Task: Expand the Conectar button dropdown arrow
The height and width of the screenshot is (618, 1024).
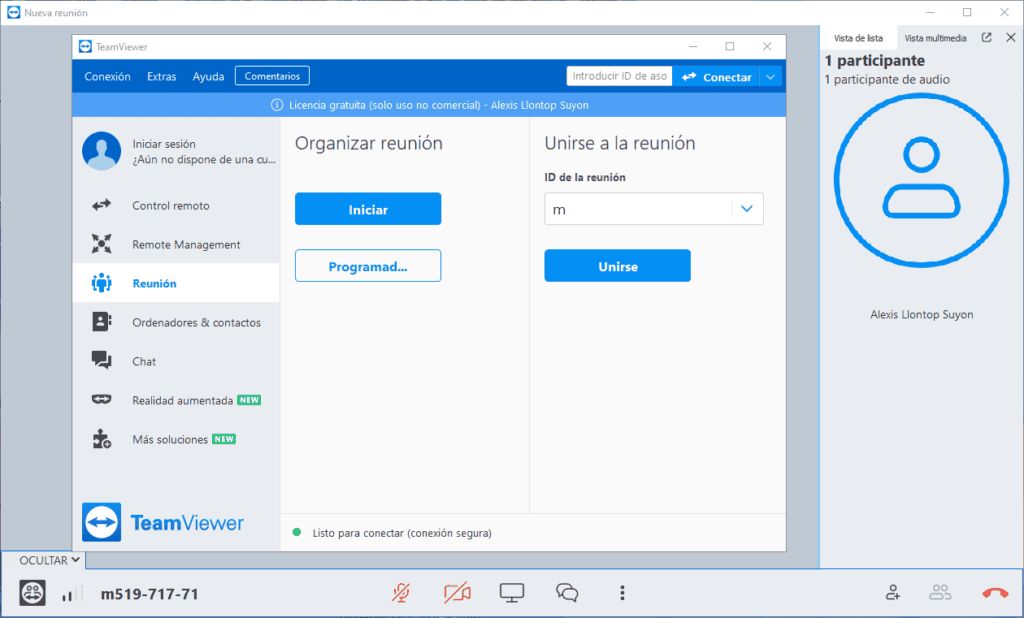Action: pyautogui.click(x=770, y=77)
